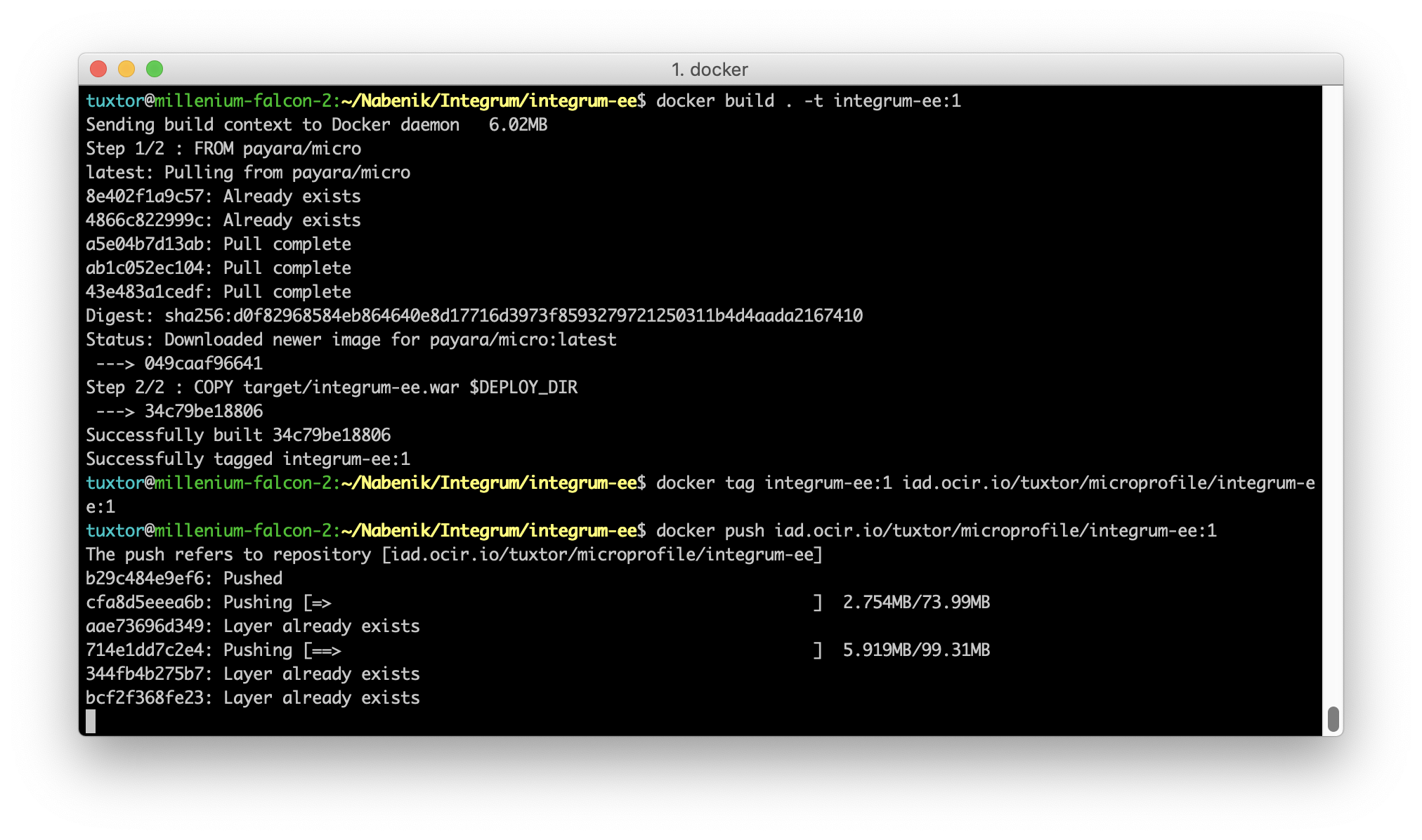
Task: Click the window title '1. docker'
Action: 710,70
